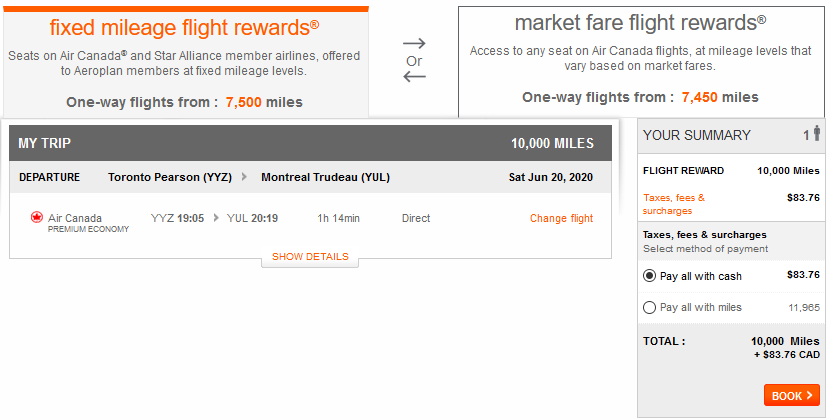Select Pay all with cash option
The height and width of the screenshot is (420, 831).
(649, 276)
